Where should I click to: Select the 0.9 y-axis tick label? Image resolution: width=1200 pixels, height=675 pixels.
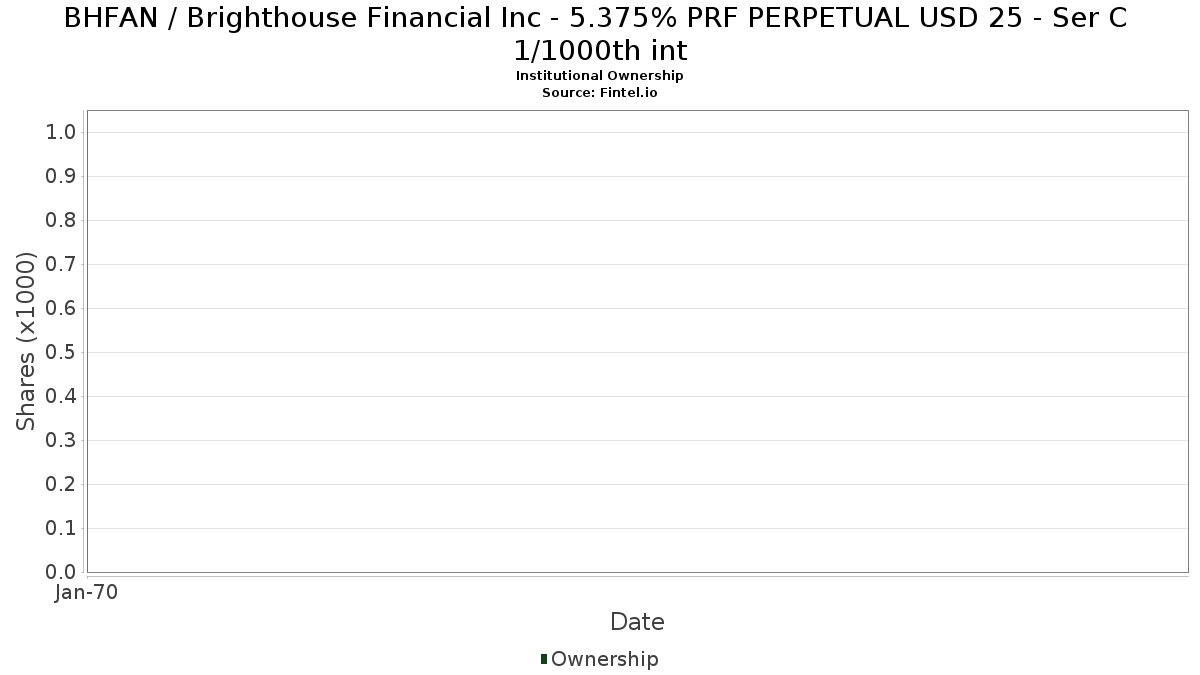pos(62,177)
